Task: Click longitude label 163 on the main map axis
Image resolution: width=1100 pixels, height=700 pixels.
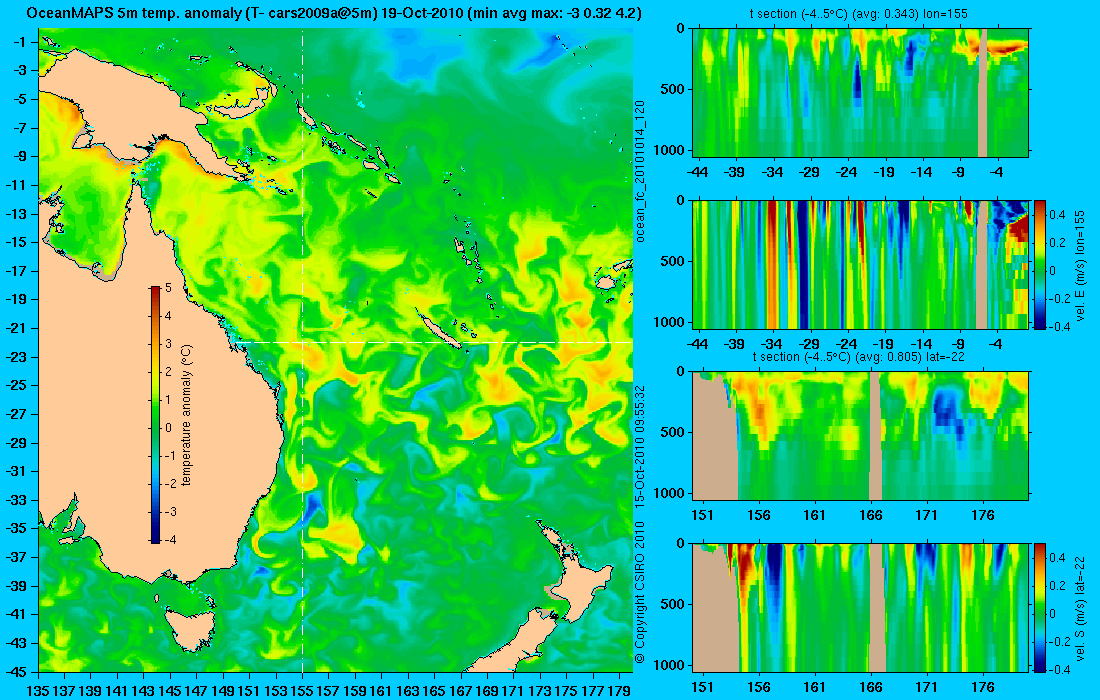Action: tap(408, 691)
